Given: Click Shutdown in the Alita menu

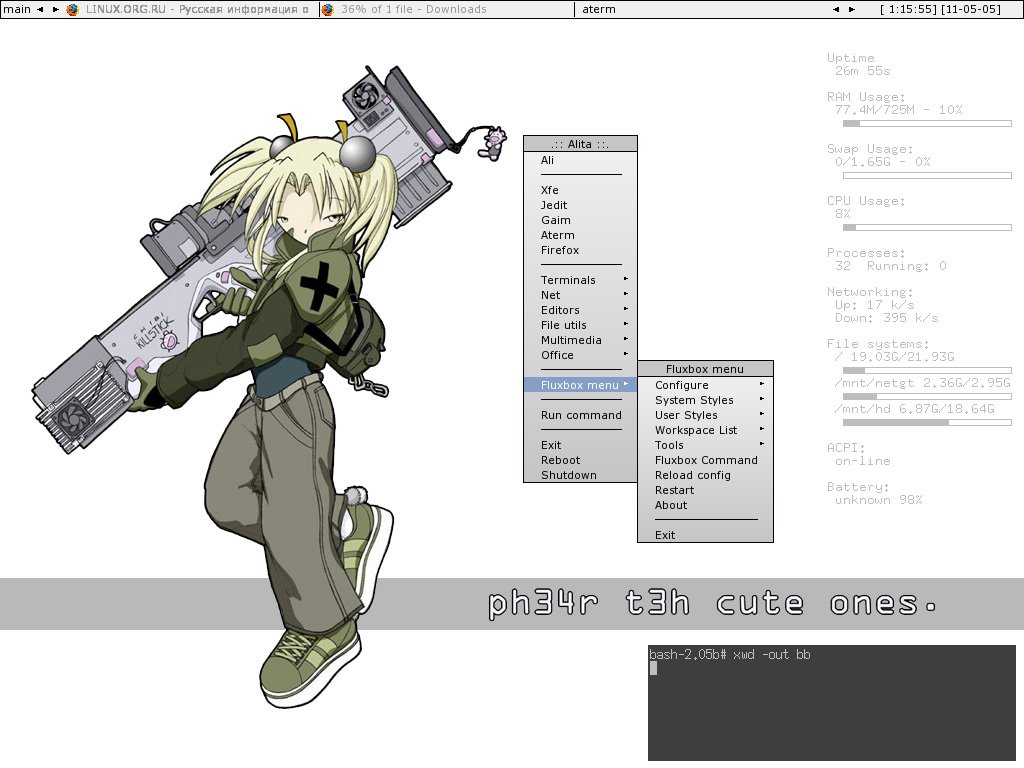Looking at the screenshot, I should tap(569, 475).
